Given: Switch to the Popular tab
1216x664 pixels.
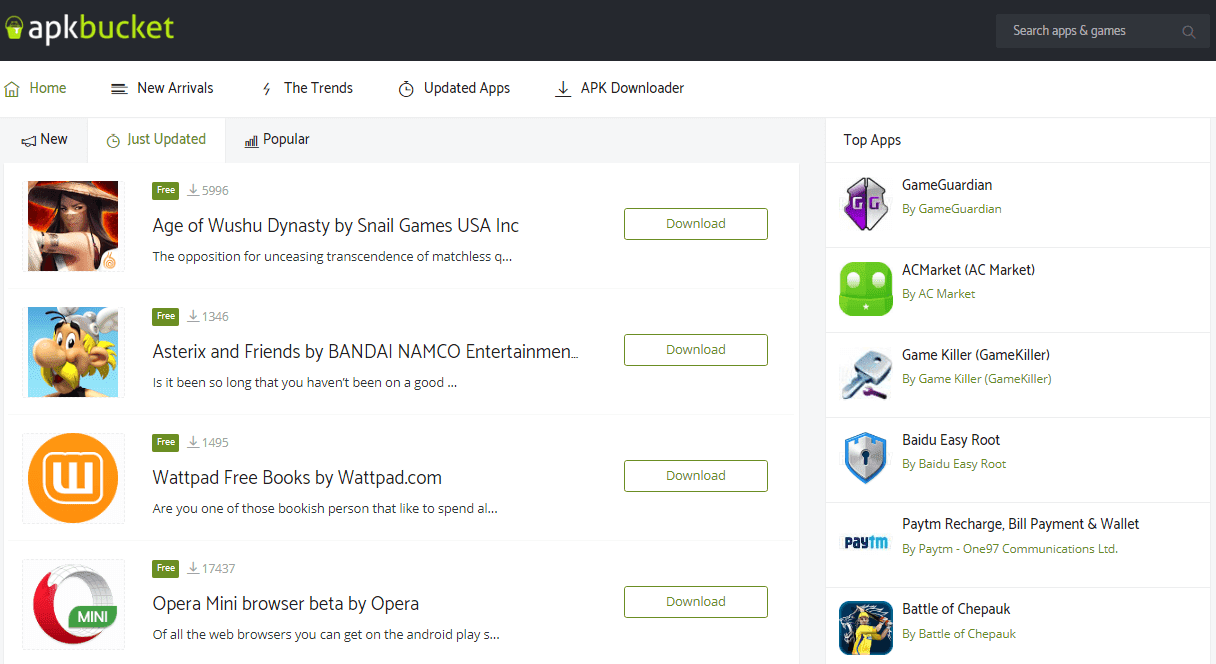Looking at the screenshot, I should pyautogui.click(x=277, y=140).
